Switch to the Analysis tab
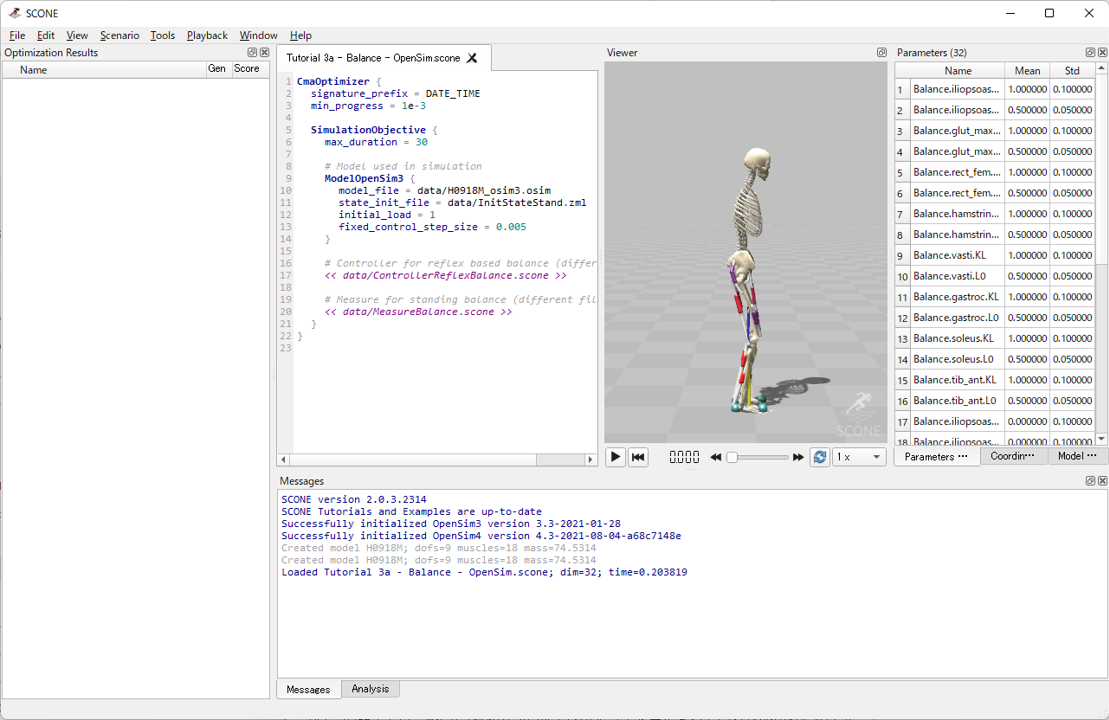 point(370,689)
